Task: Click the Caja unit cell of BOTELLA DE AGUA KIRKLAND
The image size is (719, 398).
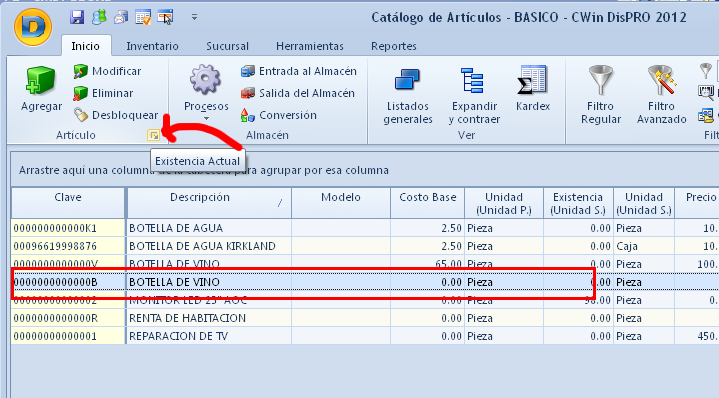Action: (644, 246)
